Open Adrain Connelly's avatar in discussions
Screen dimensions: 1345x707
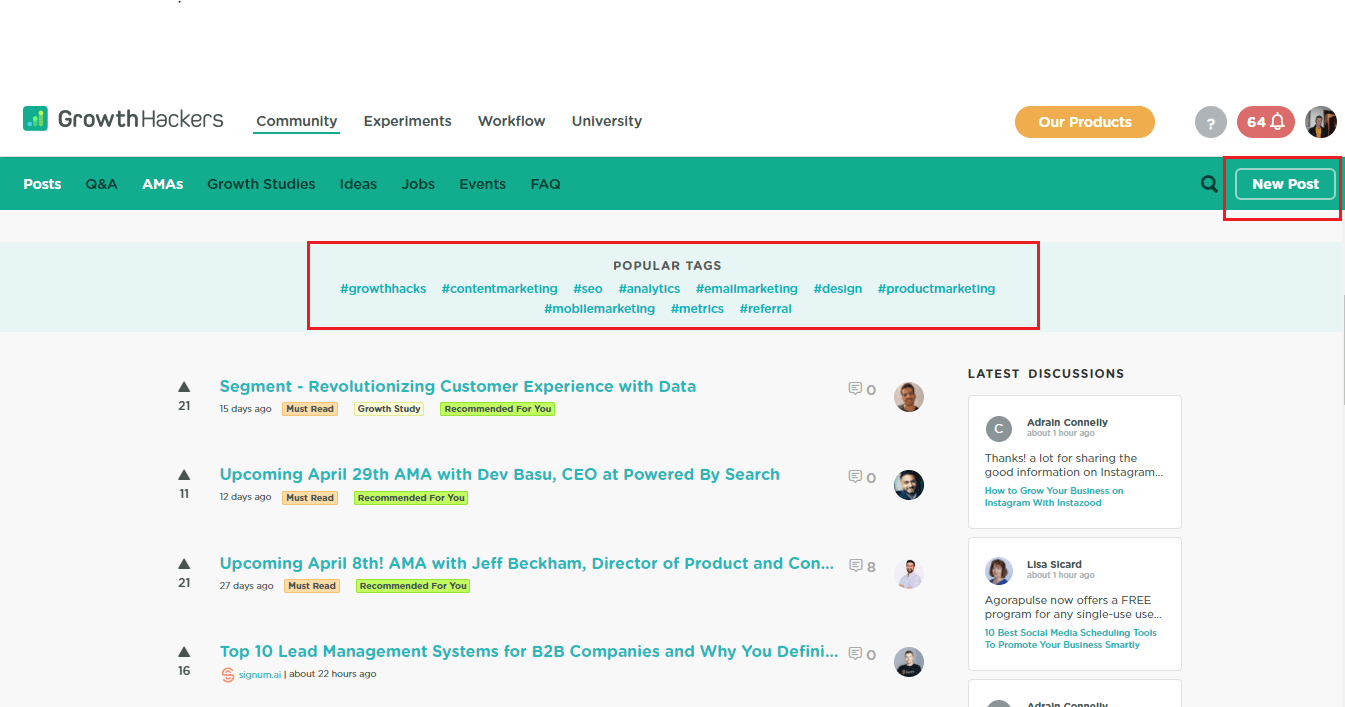[999, 429]
